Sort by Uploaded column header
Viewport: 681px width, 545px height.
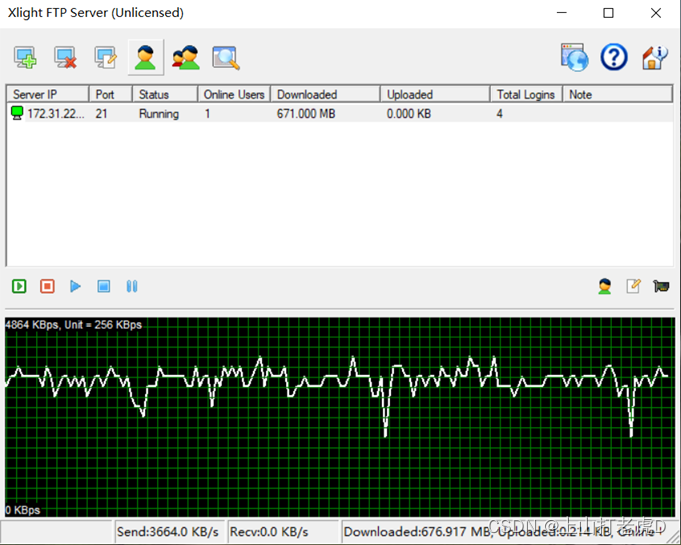click(435, 94)
